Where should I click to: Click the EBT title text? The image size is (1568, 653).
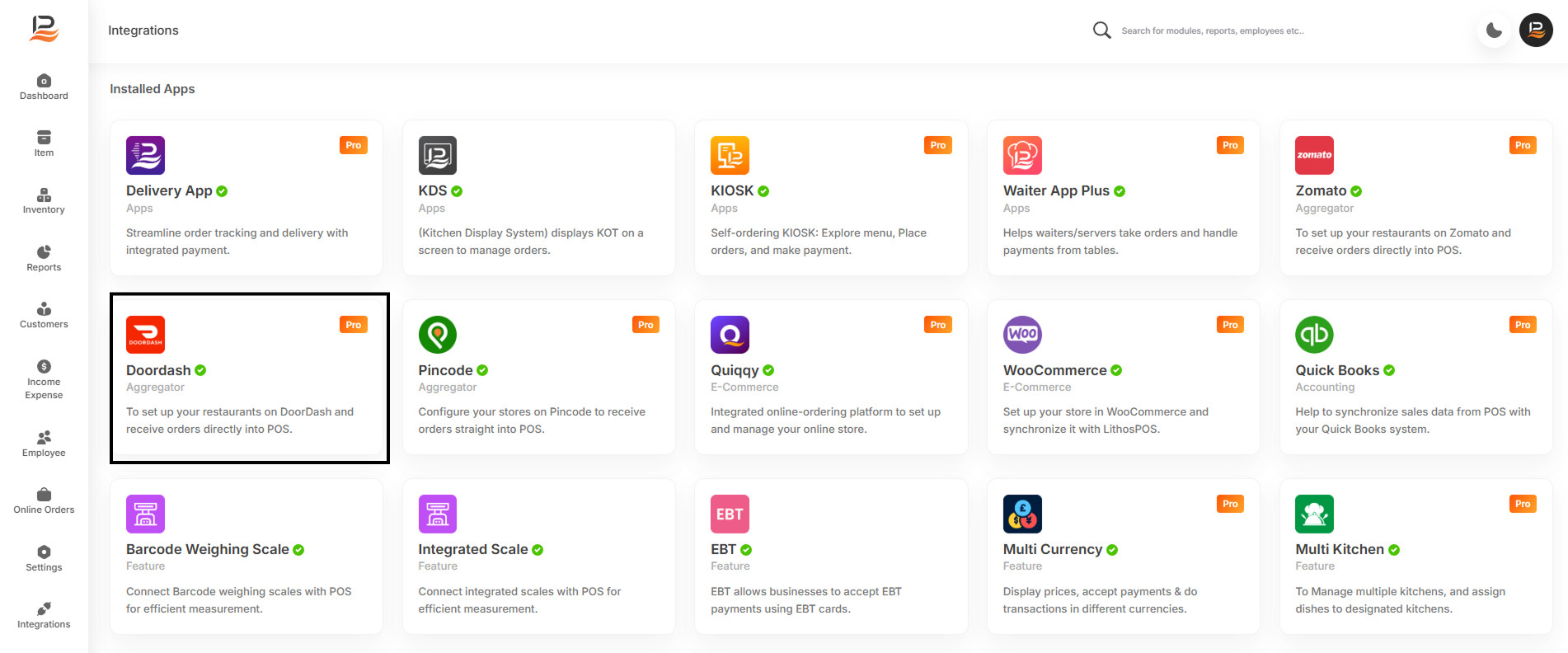point(723,549)
